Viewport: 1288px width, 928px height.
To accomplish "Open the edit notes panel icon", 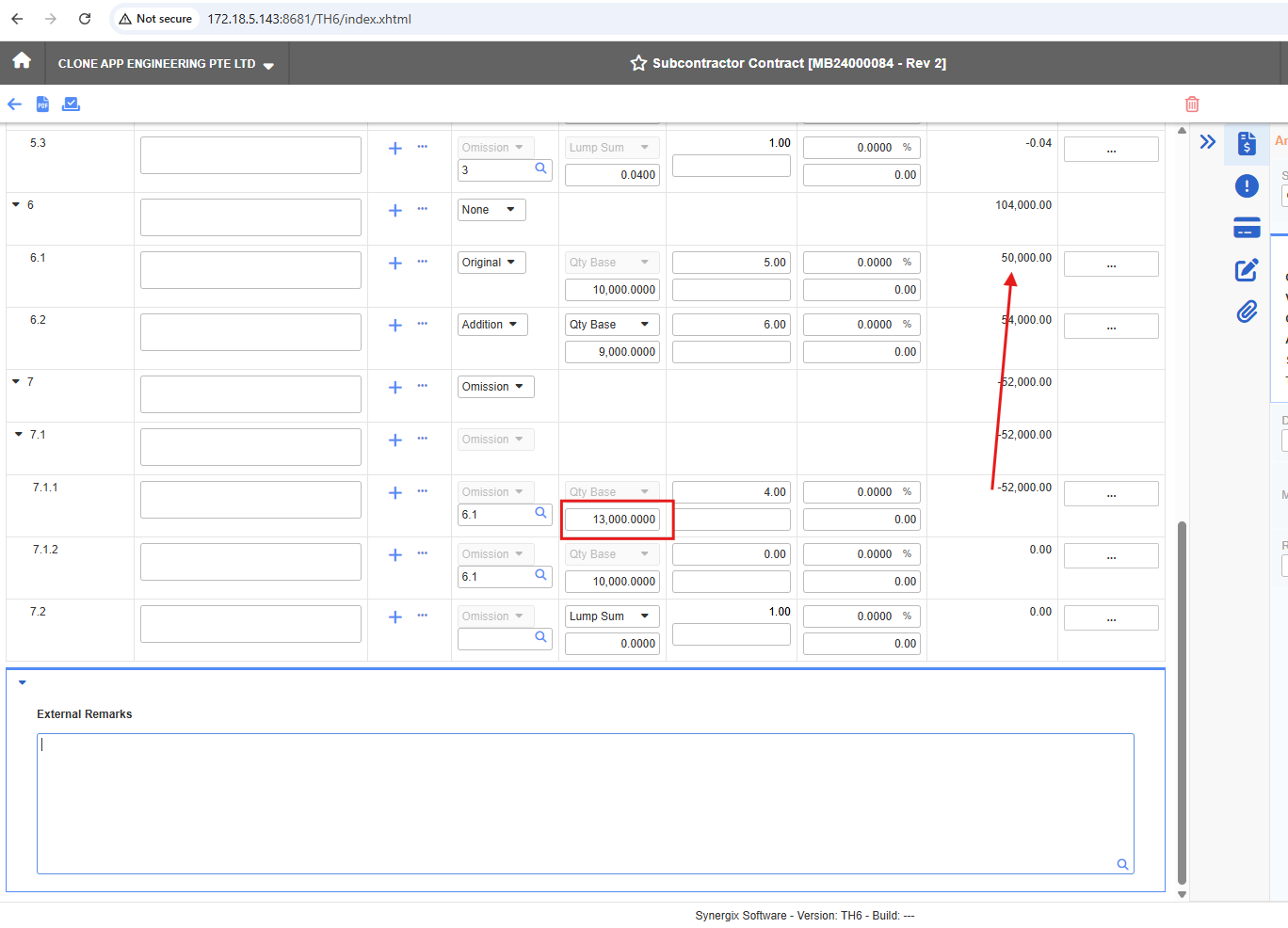I will coord(1247,270).
